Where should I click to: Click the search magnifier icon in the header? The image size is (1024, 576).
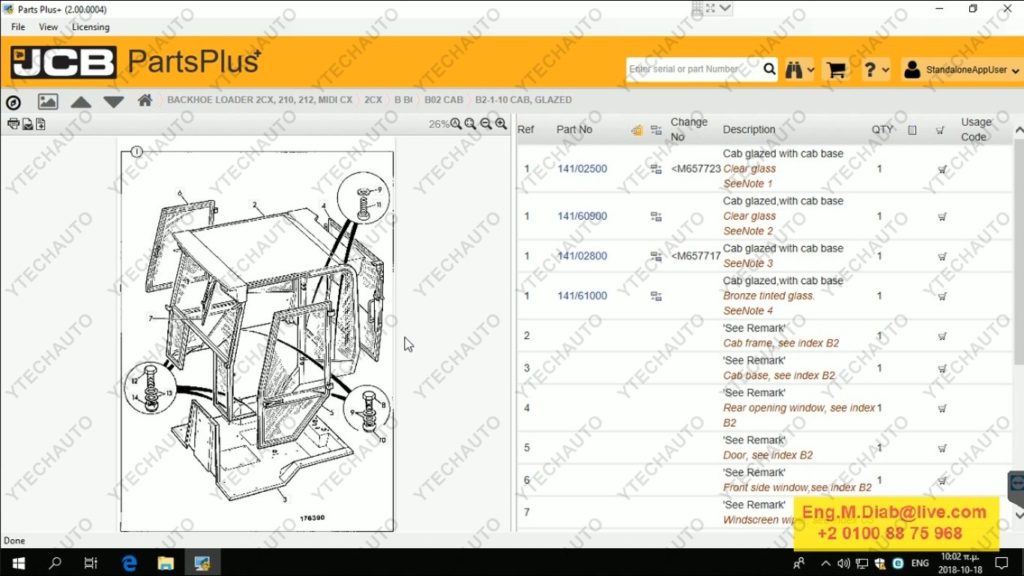tap(769, 69)
